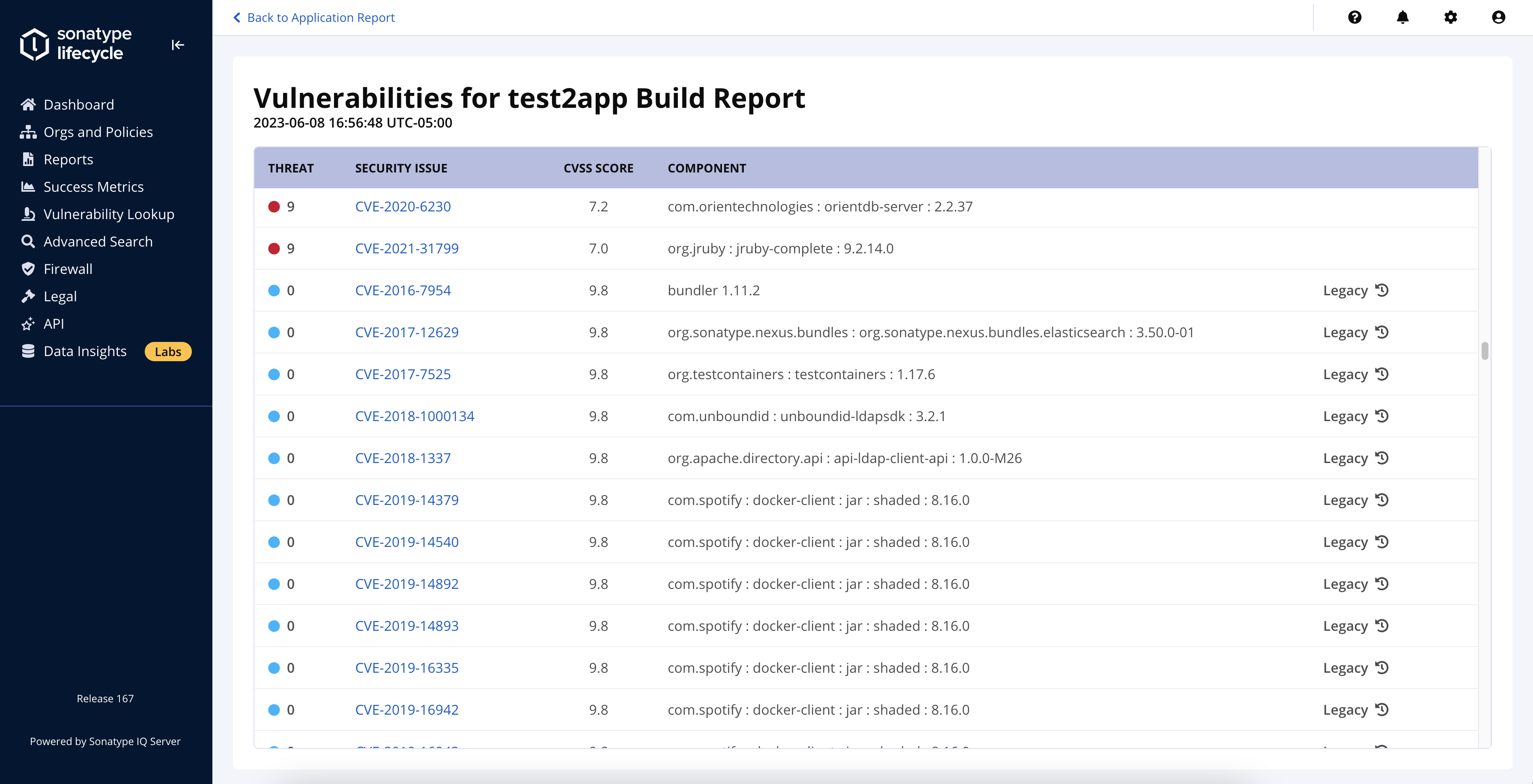Image resolution: width=1533 pixels, height=784 pixels.
Task: Open the help question mark icon
Action: (1354, 17)
